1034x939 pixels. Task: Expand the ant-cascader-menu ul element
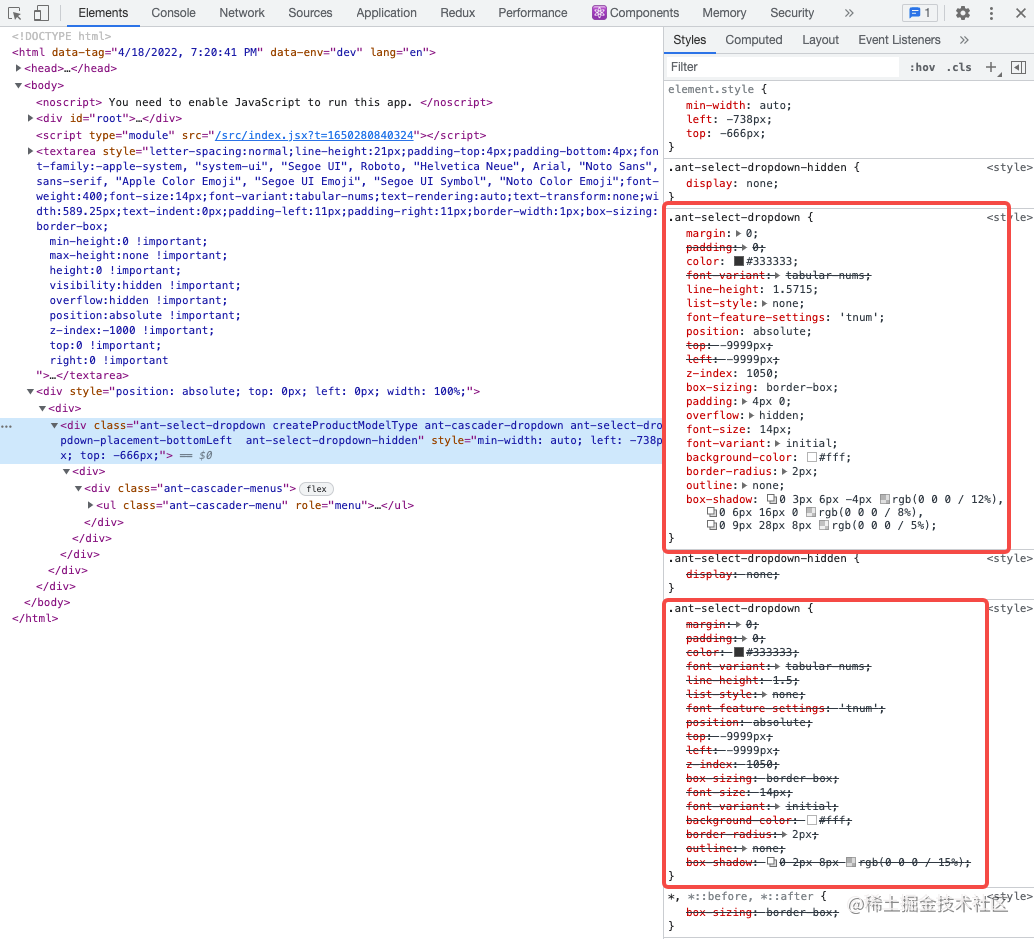(90, 505)
